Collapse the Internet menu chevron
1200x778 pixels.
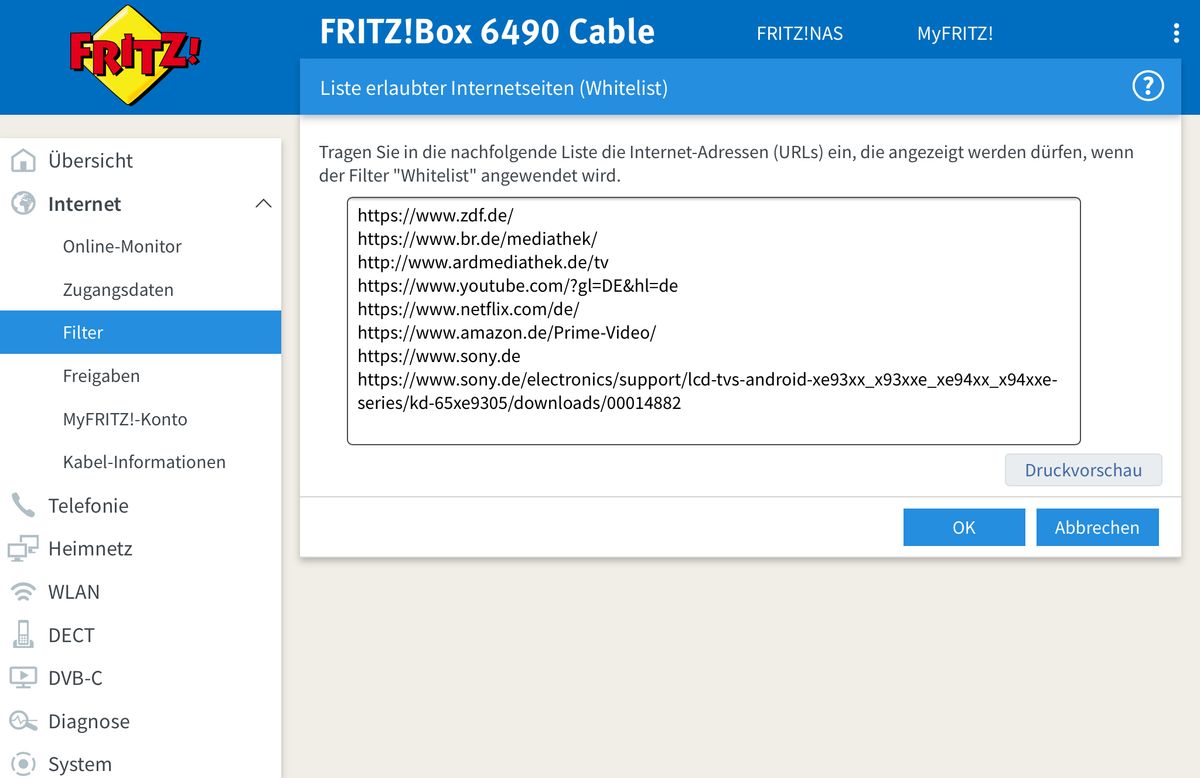[263, 204]
